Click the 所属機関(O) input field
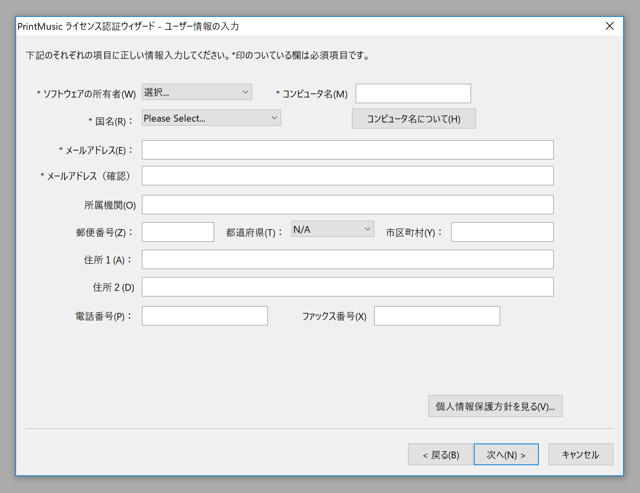The width and height of the screenshot is (640, 493). tap(347, 205)
